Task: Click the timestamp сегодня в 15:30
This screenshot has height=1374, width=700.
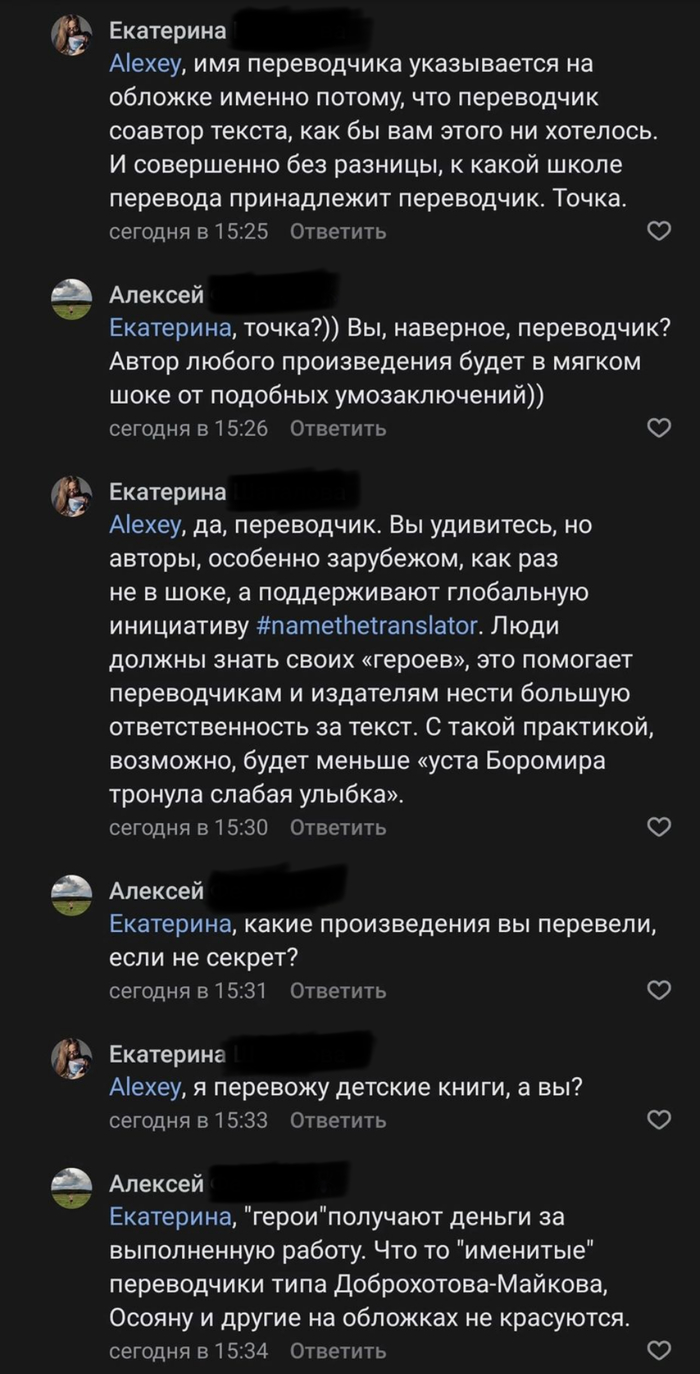Action: 188,828
